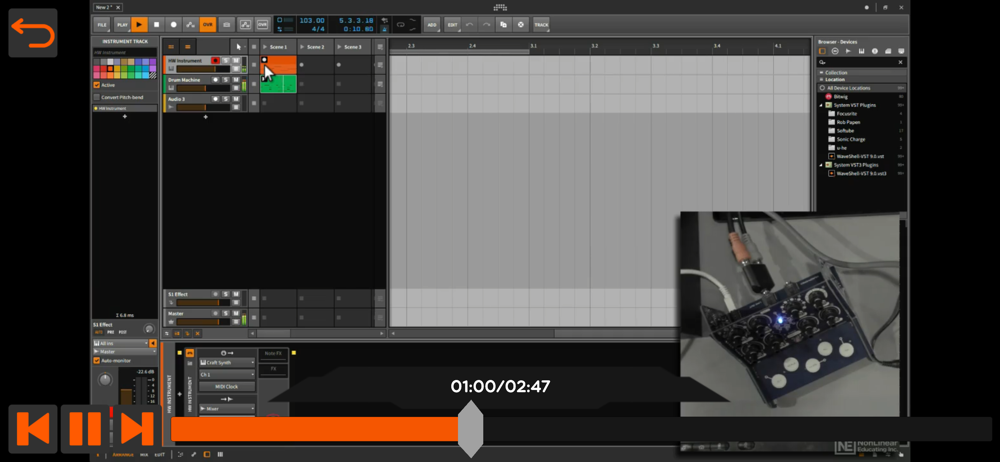
Task: Click the transport Stop button
Action: pyautogui.click(x=156, y=25)
